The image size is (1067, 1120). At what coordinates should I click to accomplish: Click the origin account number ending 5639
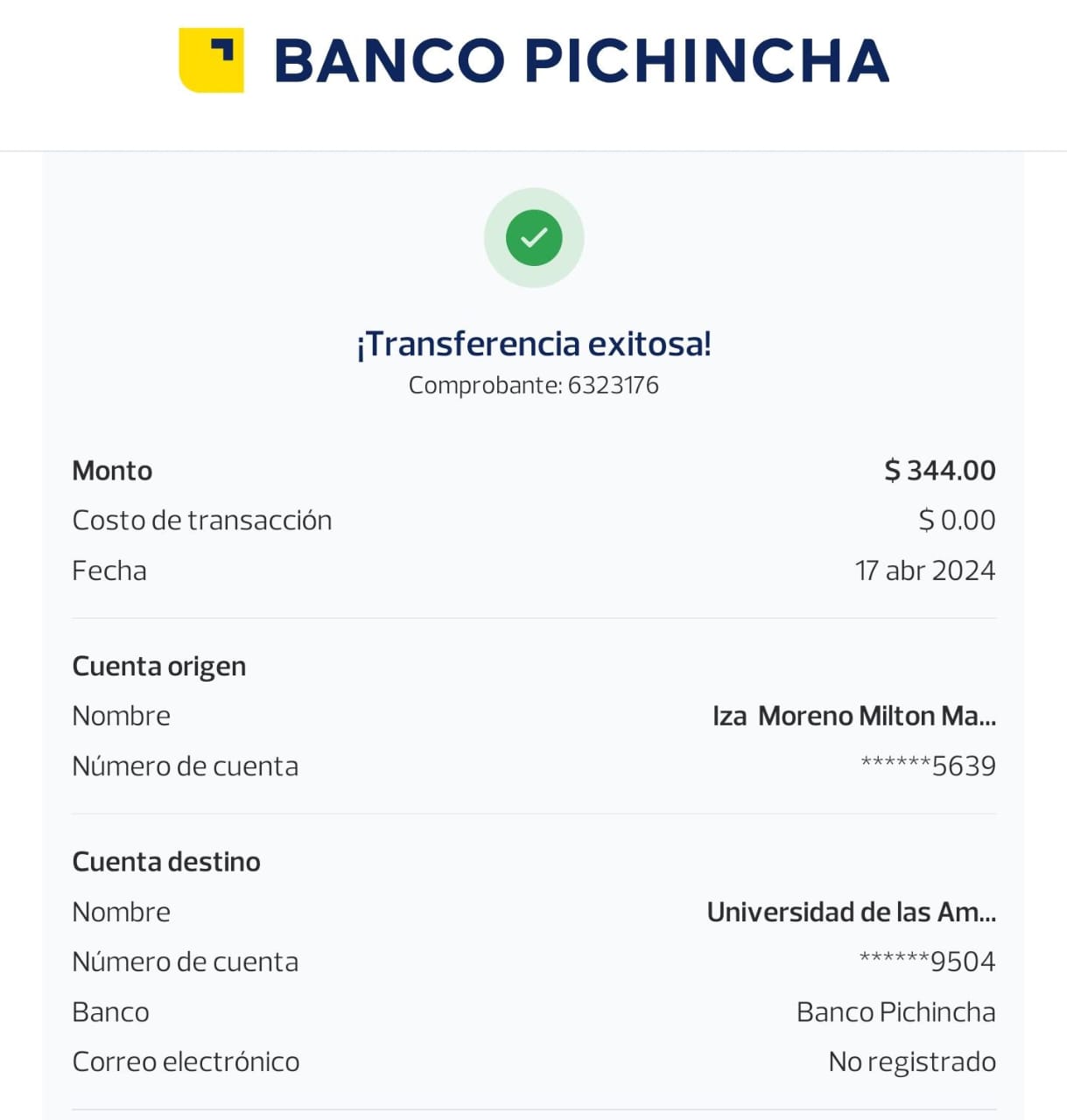(929, 766)
